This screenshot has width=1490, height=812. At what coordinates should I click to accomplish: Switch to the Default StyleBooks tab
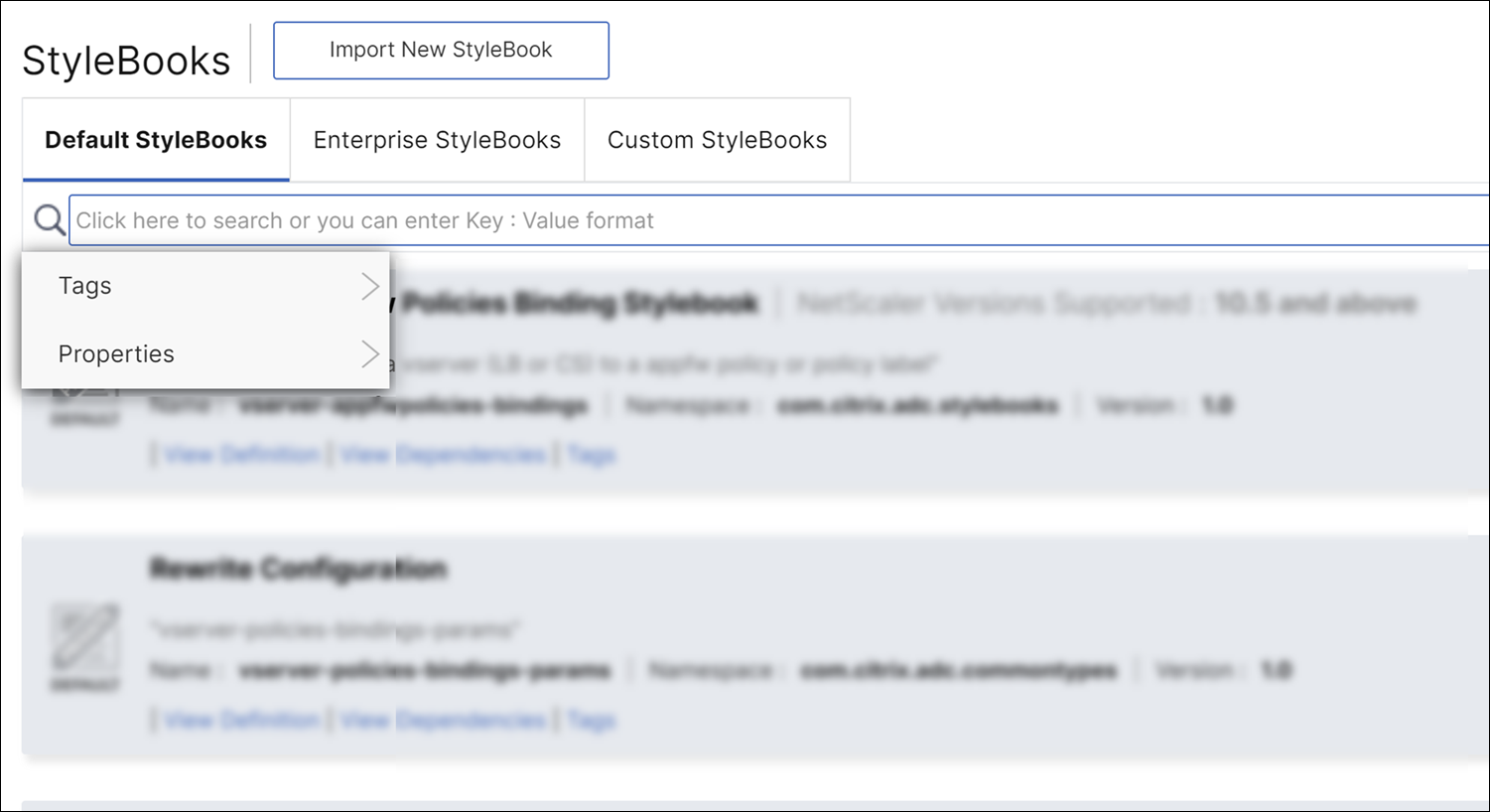(x=156, y=140)
